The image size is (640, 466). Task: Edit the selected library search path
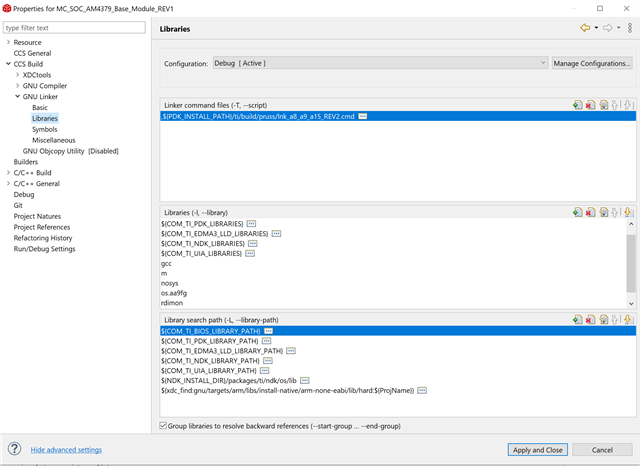603,320
